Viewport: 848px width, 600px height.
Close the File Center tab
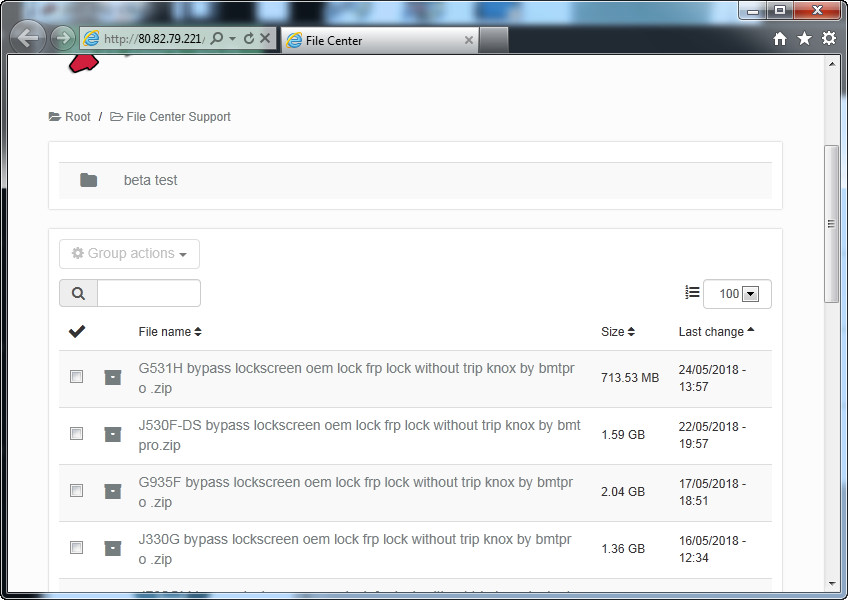(x=469, y=40)
